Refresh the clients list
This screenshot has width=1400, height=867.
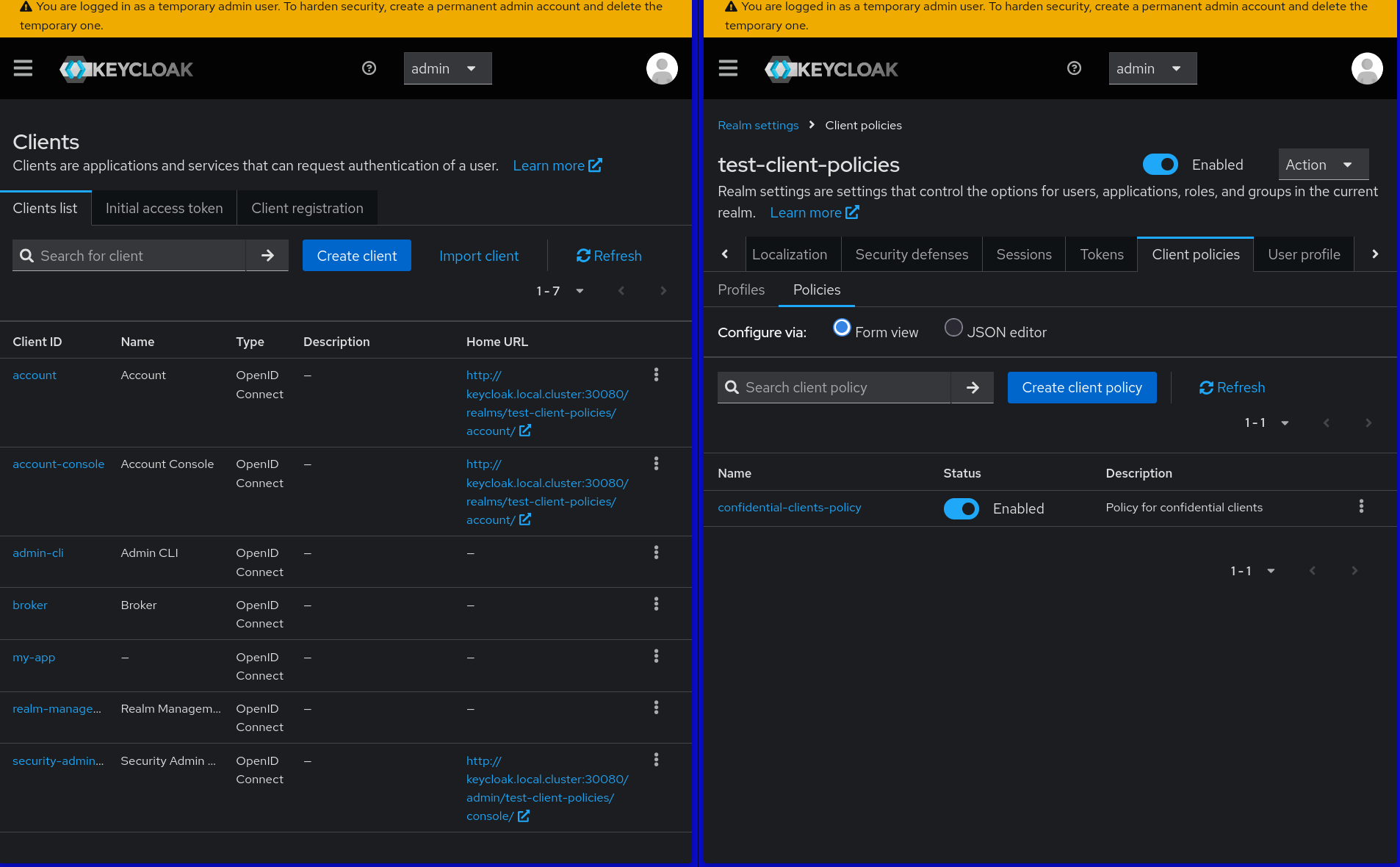tap(609, 256)
